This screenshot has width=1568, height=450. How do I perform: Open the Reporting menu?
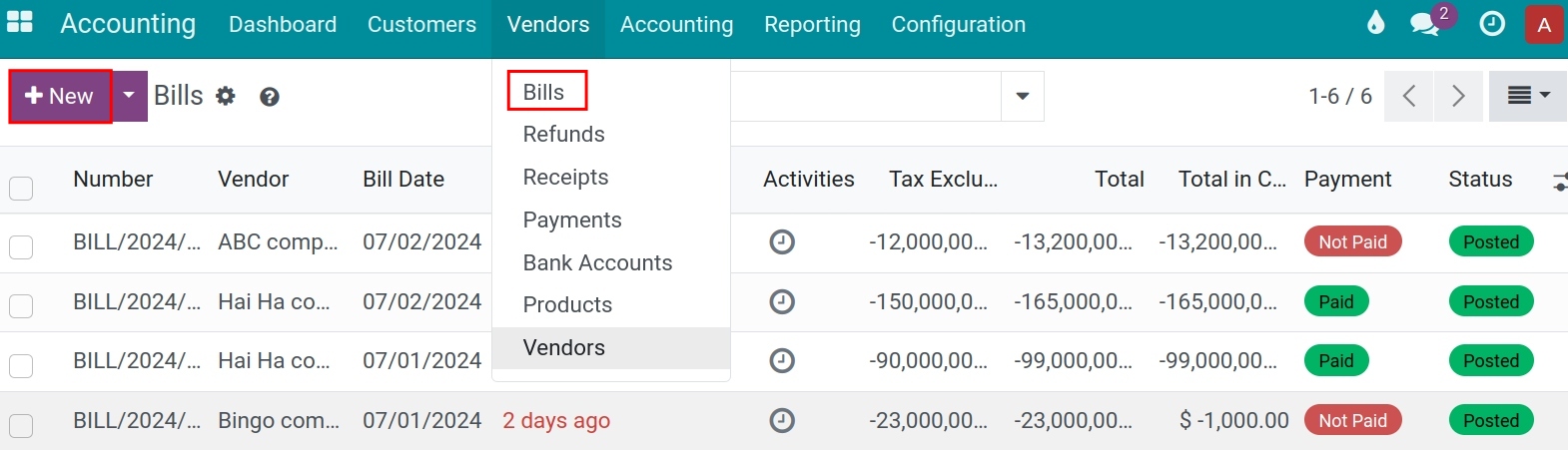coord(812,24)
